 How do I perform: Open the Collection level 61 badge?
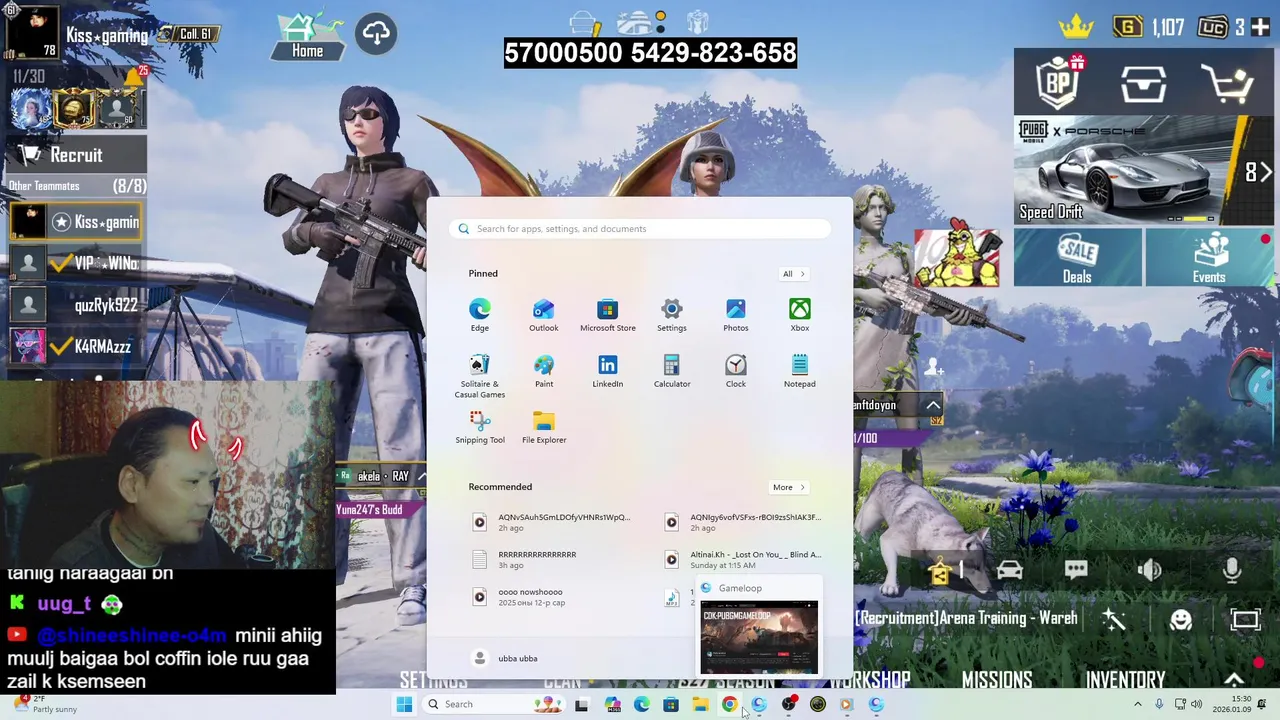click(x=188, y=34)
